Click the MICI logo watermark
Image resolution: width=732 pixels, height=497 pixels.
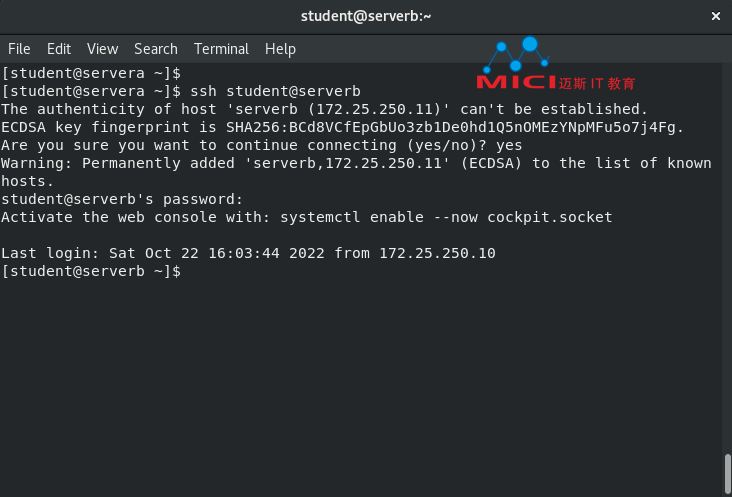556,64
